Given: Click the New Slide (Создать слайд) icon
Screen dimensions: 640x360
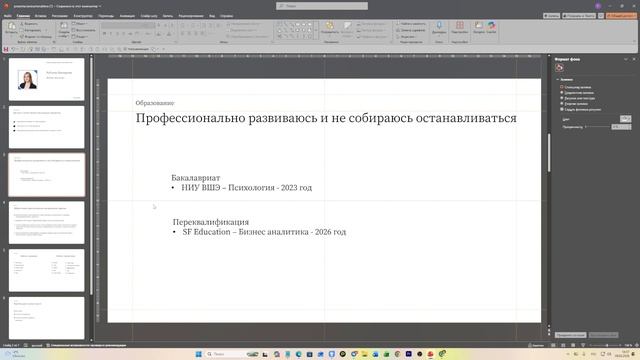Looking at the screenshot, I should [x=64, y=26].
